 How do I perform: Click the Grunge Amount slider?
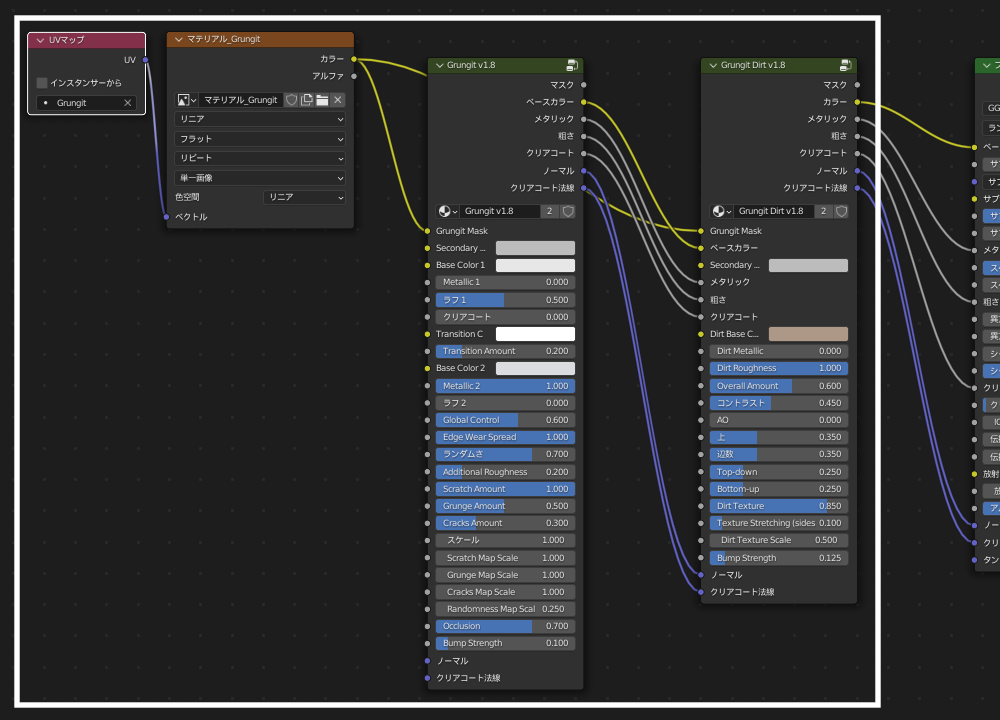(505, 506)
